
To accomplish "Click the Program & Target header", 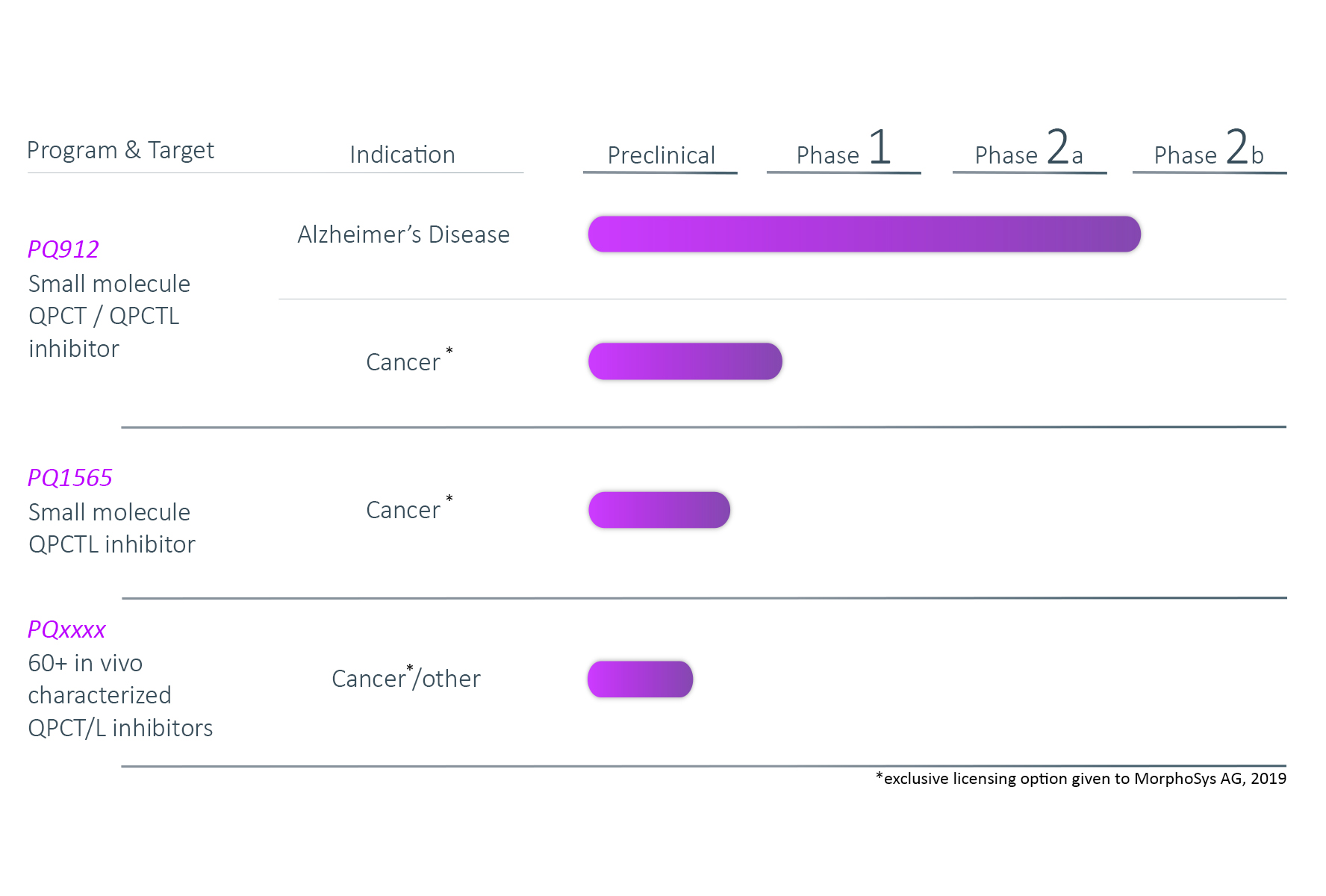I will (x=120, y=150).
